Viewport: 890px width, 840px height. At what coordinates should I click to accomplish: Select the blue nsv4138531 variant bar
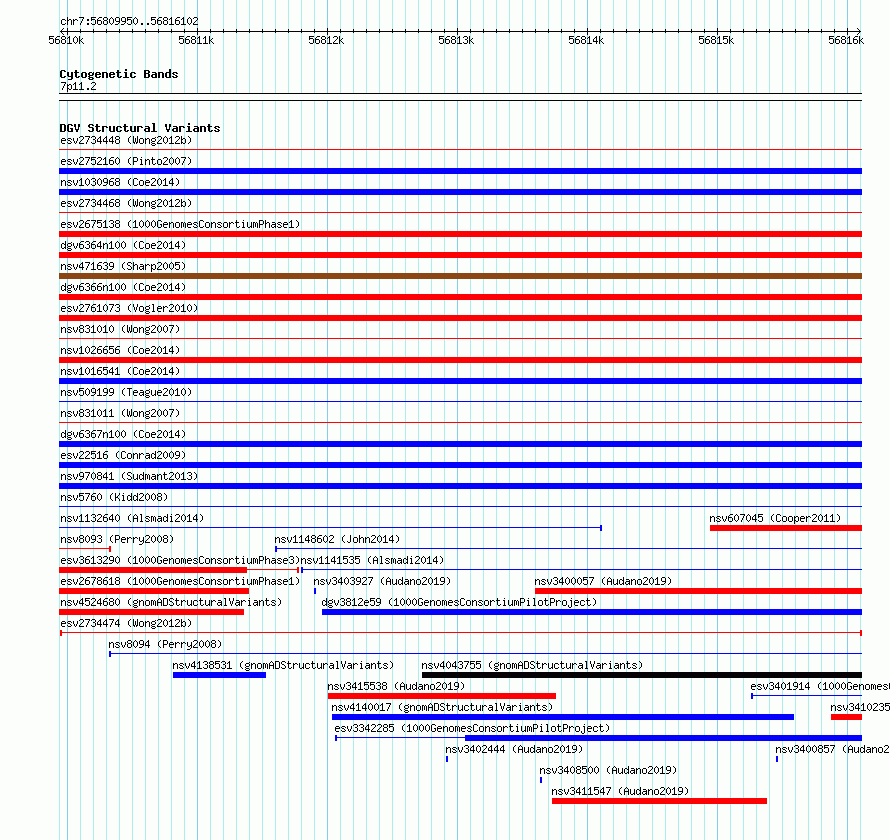click(x=219, y=675)
